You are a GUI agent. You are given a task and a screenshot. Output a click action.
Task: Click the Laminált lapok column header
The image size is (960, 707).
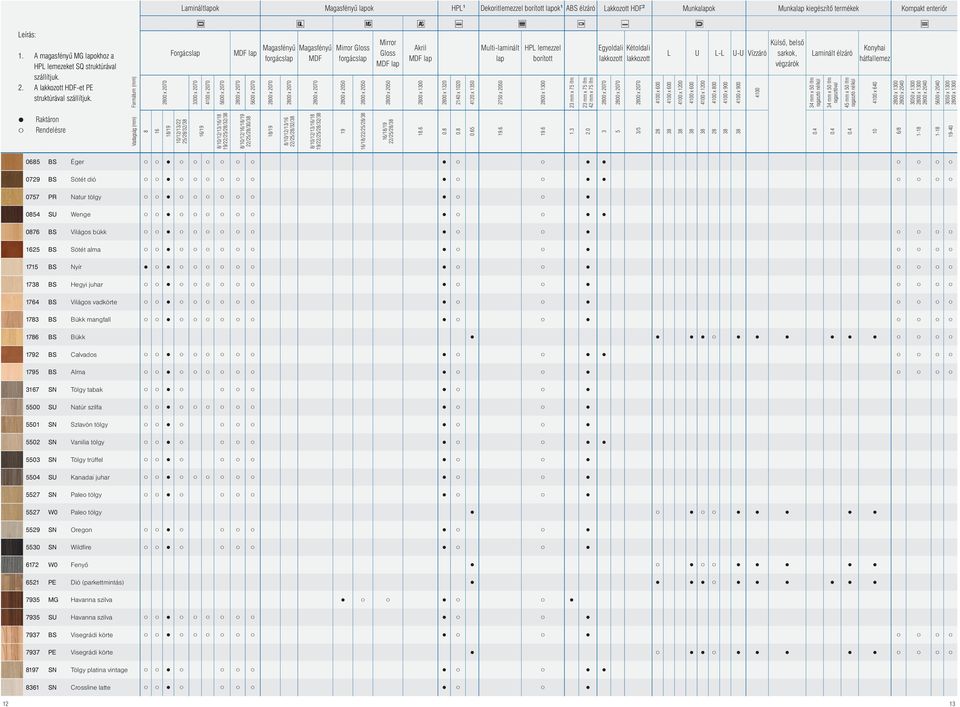(x=200, y=9)
